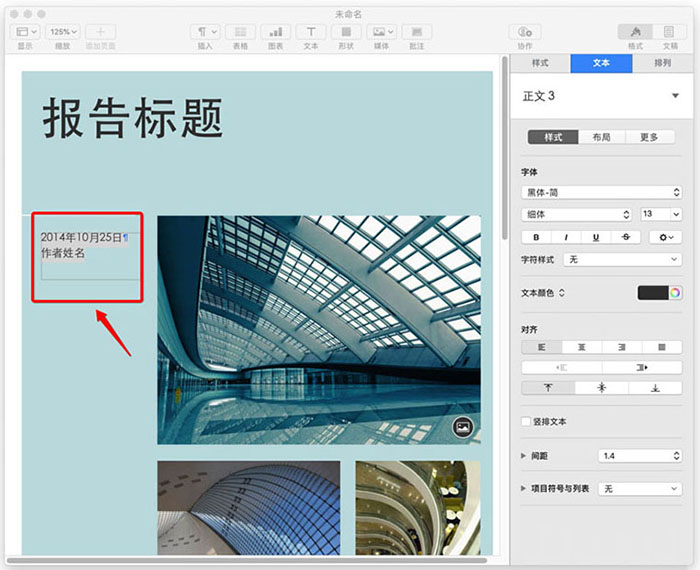Select the 布局 segment

point(601,137)
